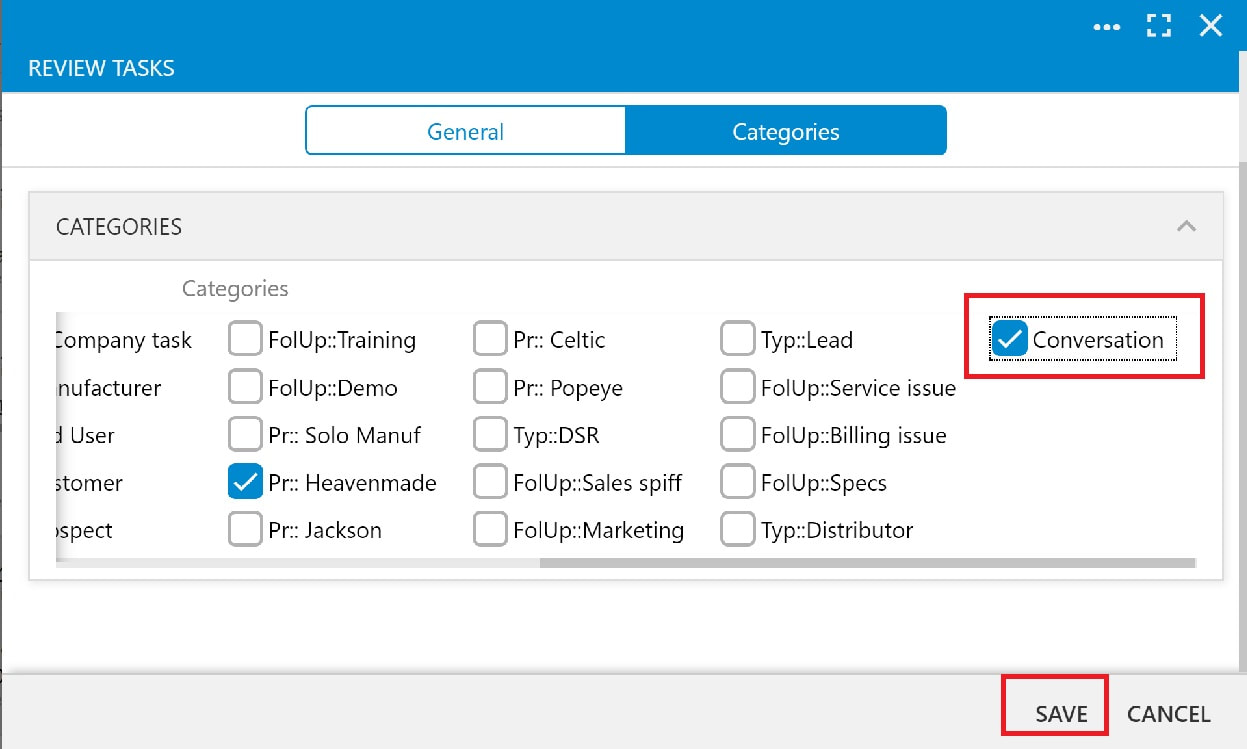
Task: Check the FolUp::Demo category
Action: 245,388
